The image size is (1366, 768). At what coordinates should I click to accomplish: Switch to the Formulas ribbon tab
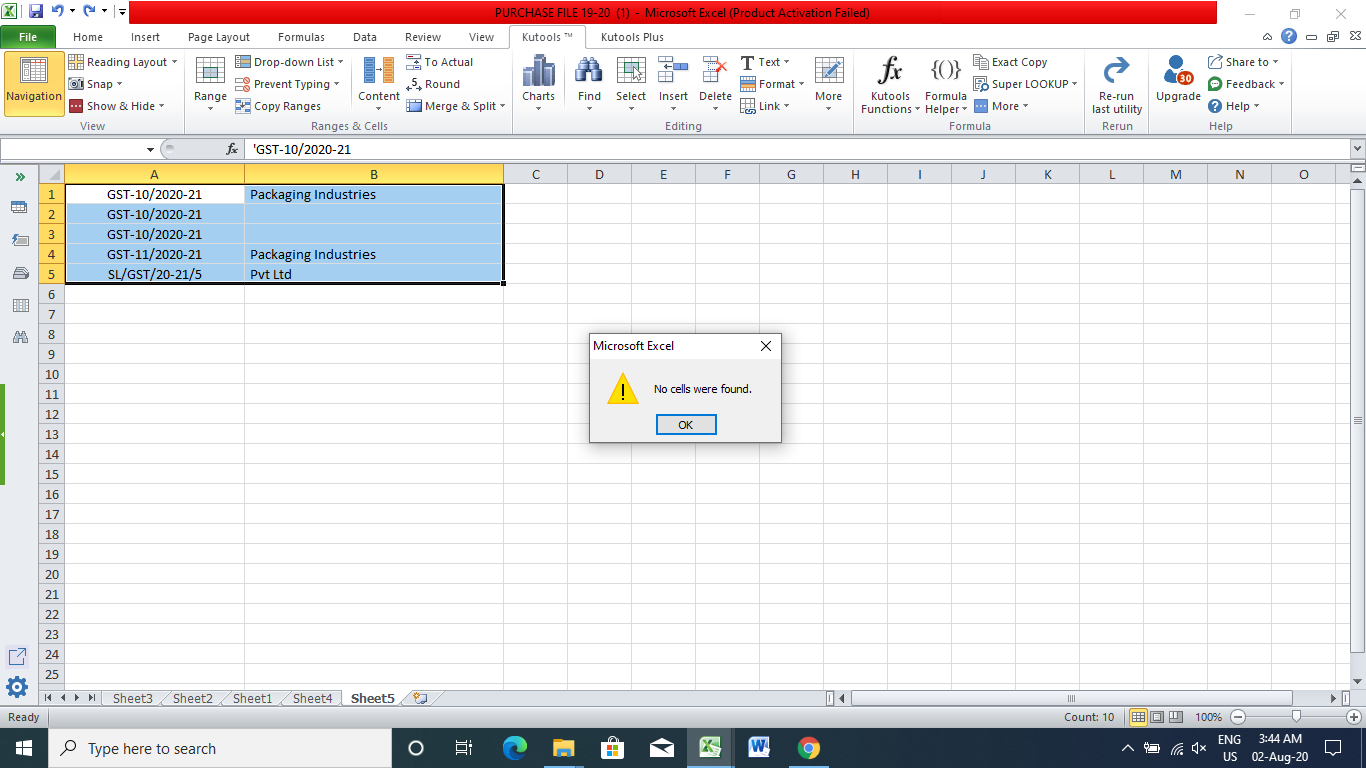pyautogui.click(x=301, y=37)
